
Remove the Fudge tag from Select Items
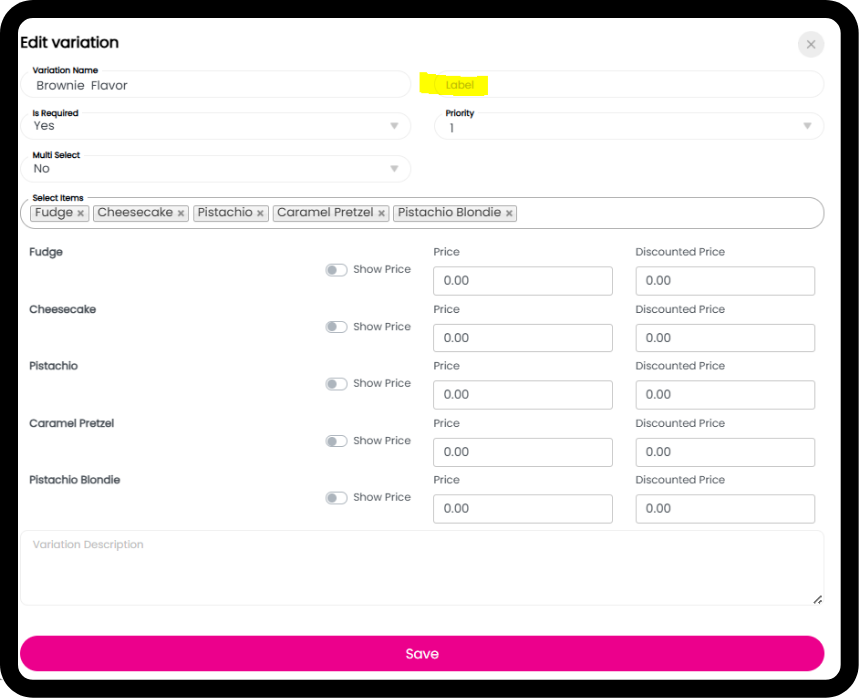coord(81,213)
